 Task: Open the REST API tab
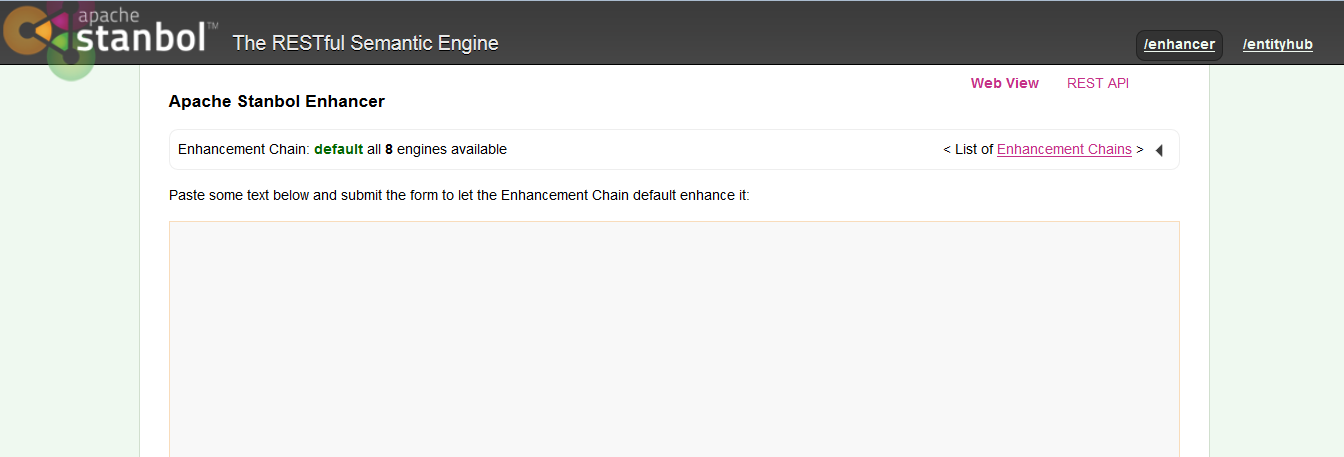pos(1097,83)
